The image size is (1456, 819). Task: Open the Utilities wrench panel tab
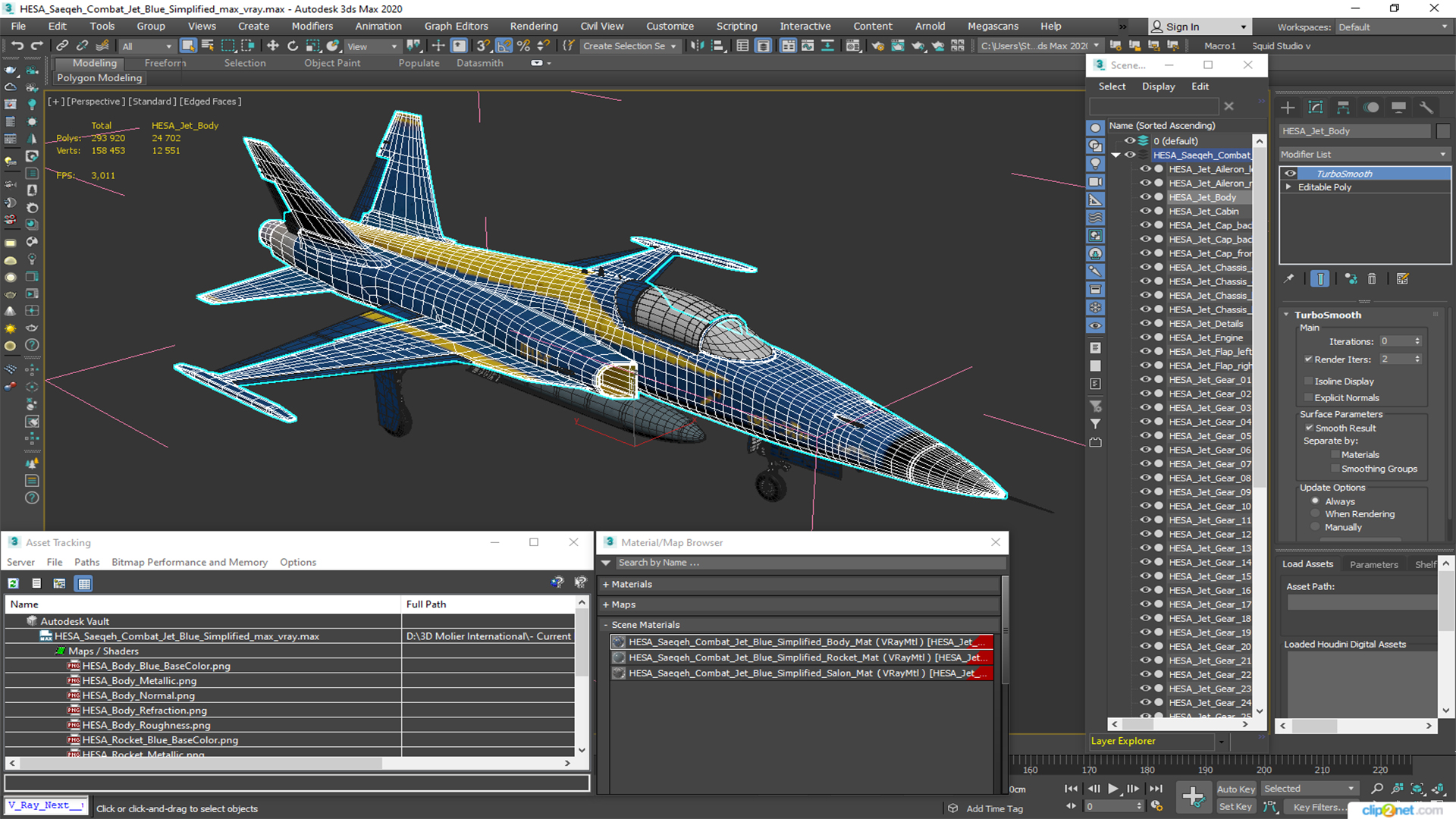pyautogui.click(x=1426, y=108)
